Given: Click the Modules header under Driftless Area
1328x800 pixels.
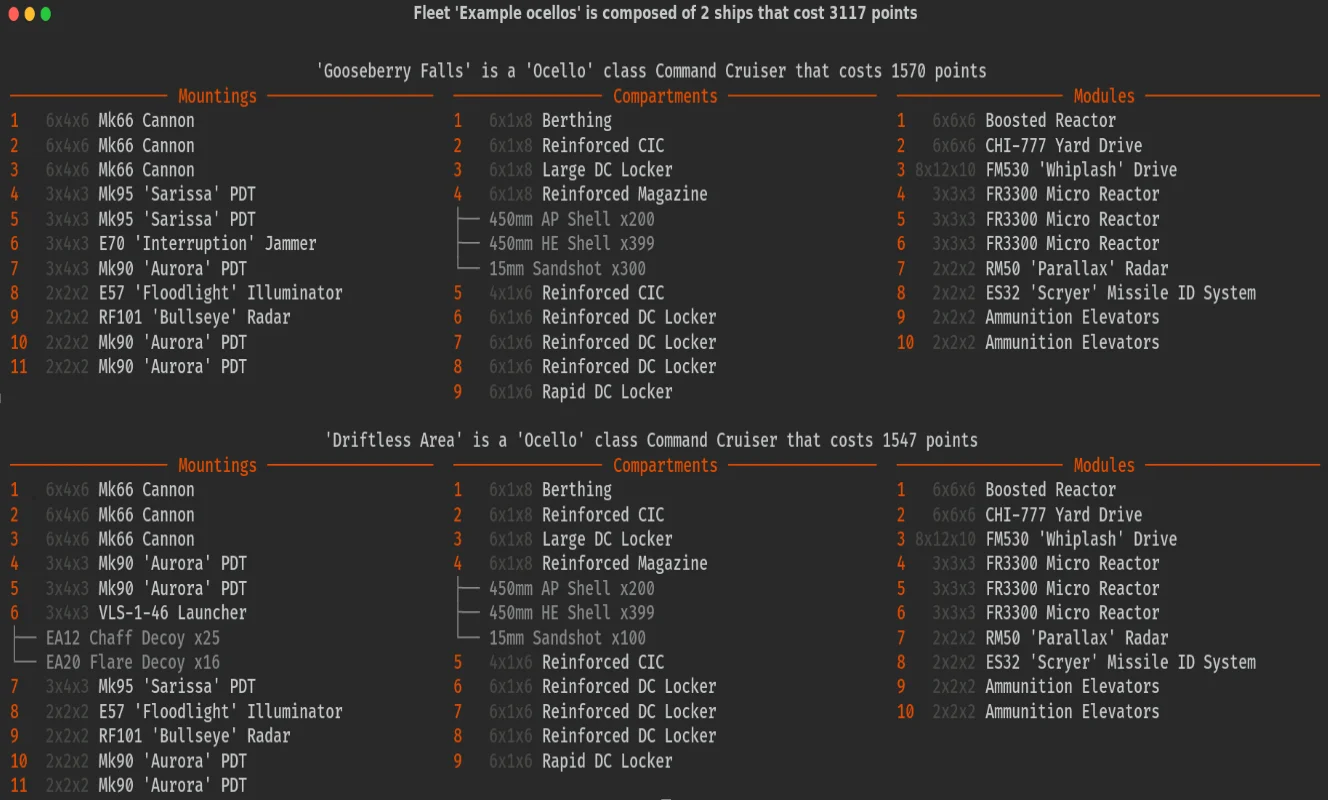Looking at the screenshot, I should click(x=1104, y=465).
